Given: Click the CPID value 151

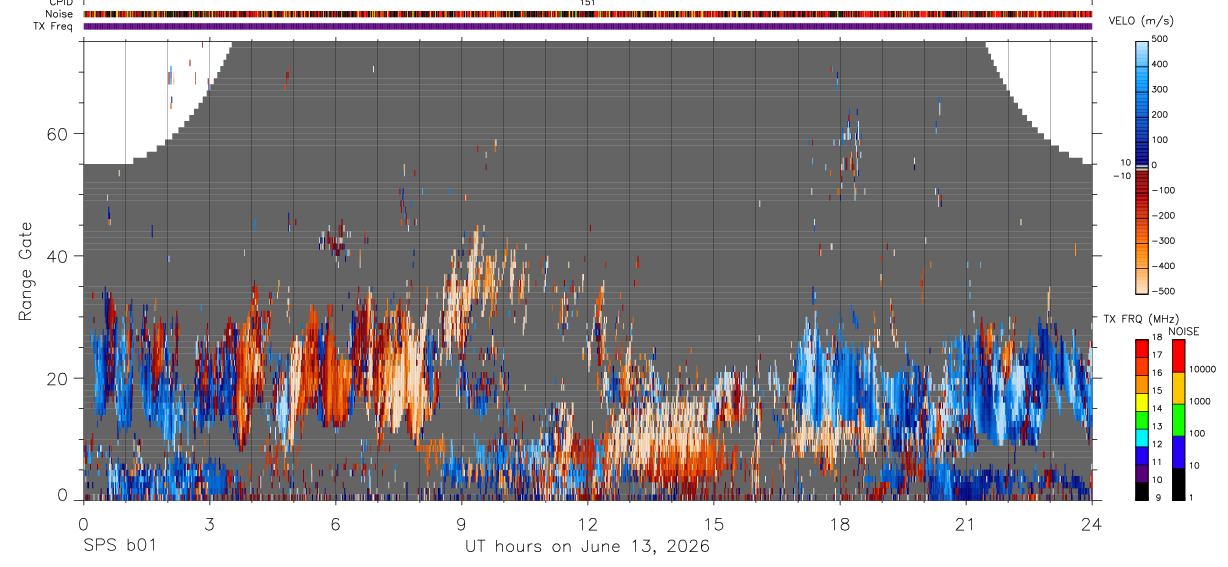Looking at the screenshot, I should [587, 3].
